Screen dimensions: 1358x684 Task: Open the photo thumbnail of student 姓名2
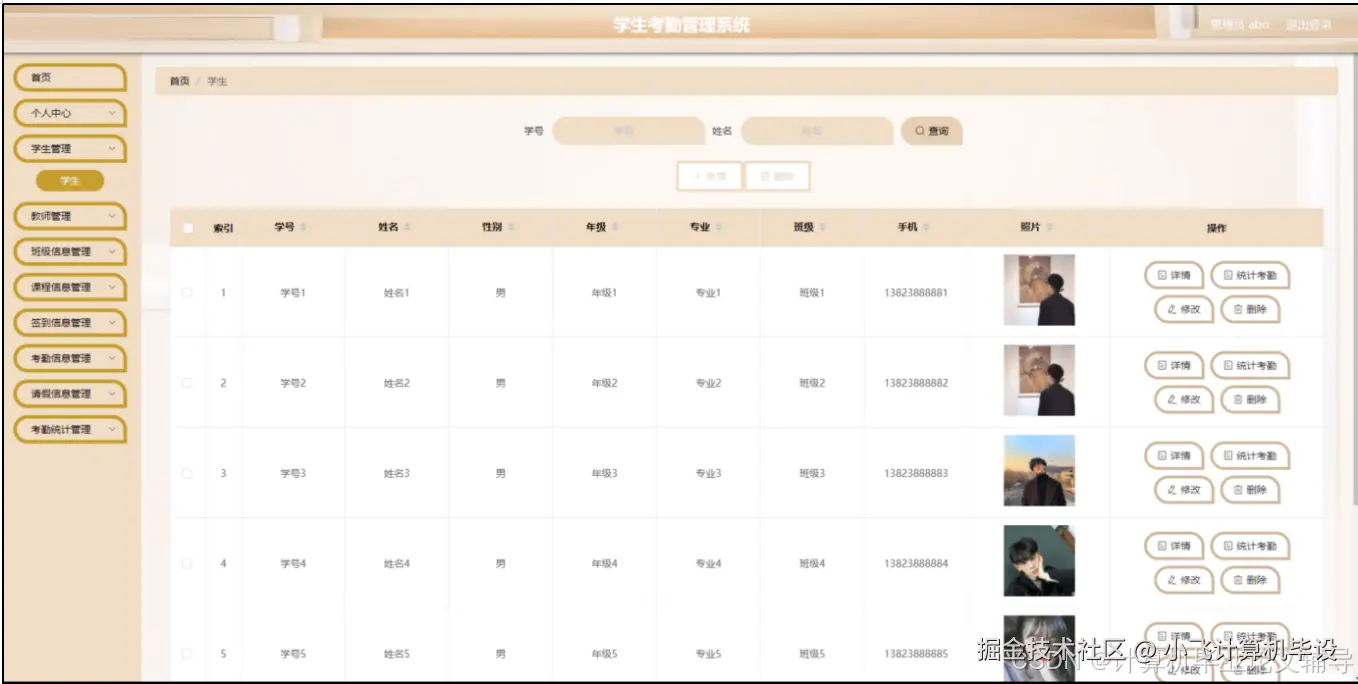[1039, 380]
